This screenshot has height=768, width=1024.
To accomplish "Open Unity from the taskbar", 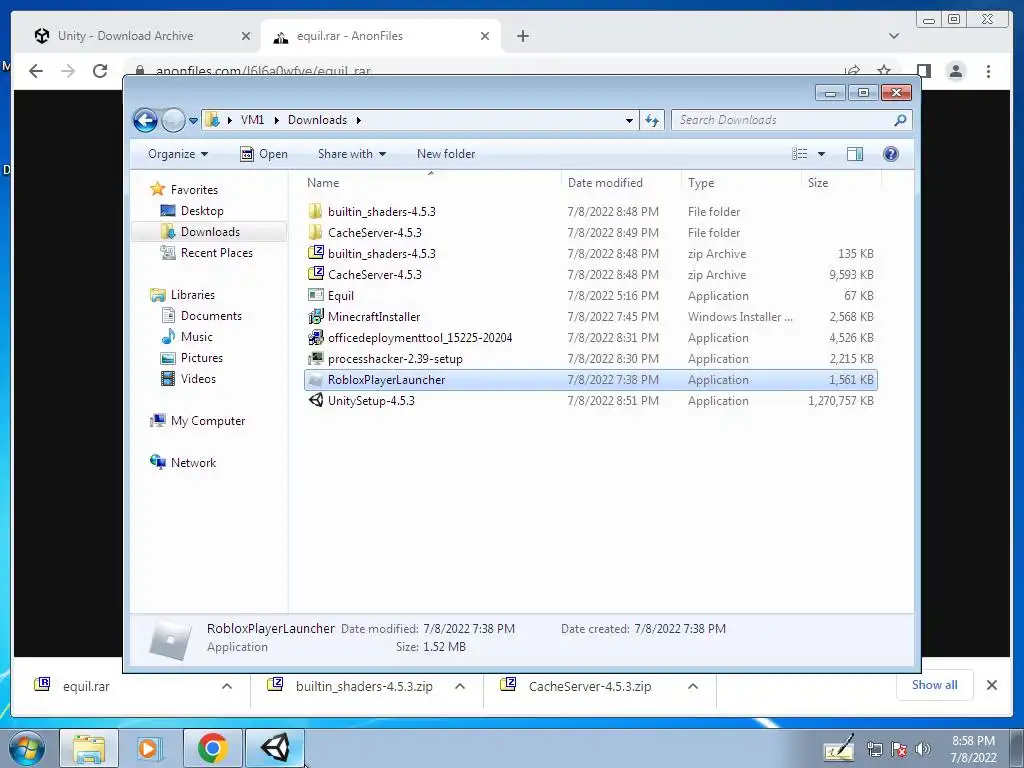I will pyautogui.click(x=274, y=748).
